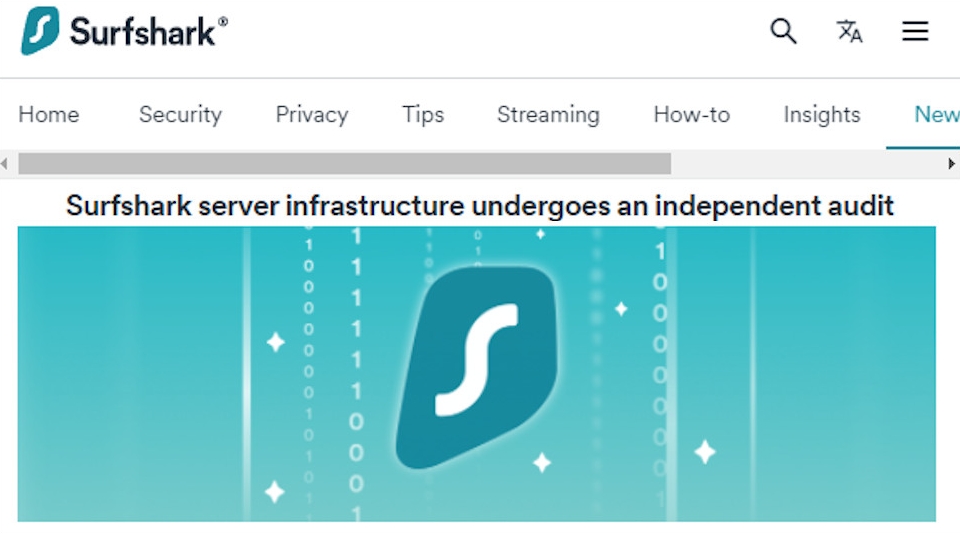Click the gray horizontal scrollbar thumb

[x=344, y=163]
